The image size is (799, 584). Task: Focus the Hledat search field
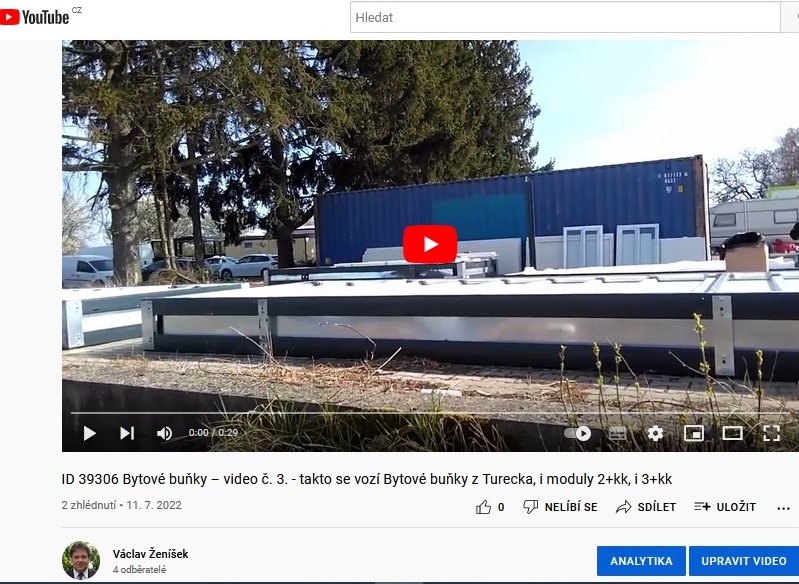point(565,17)
